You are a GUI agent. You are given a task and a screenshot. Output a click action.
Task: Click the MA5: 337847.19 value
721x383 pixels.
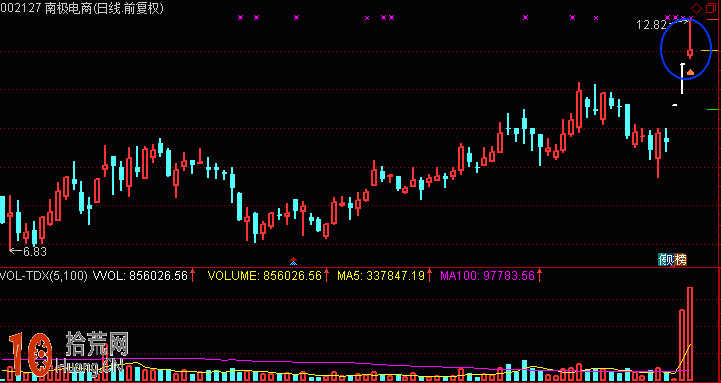click(381, 276)
